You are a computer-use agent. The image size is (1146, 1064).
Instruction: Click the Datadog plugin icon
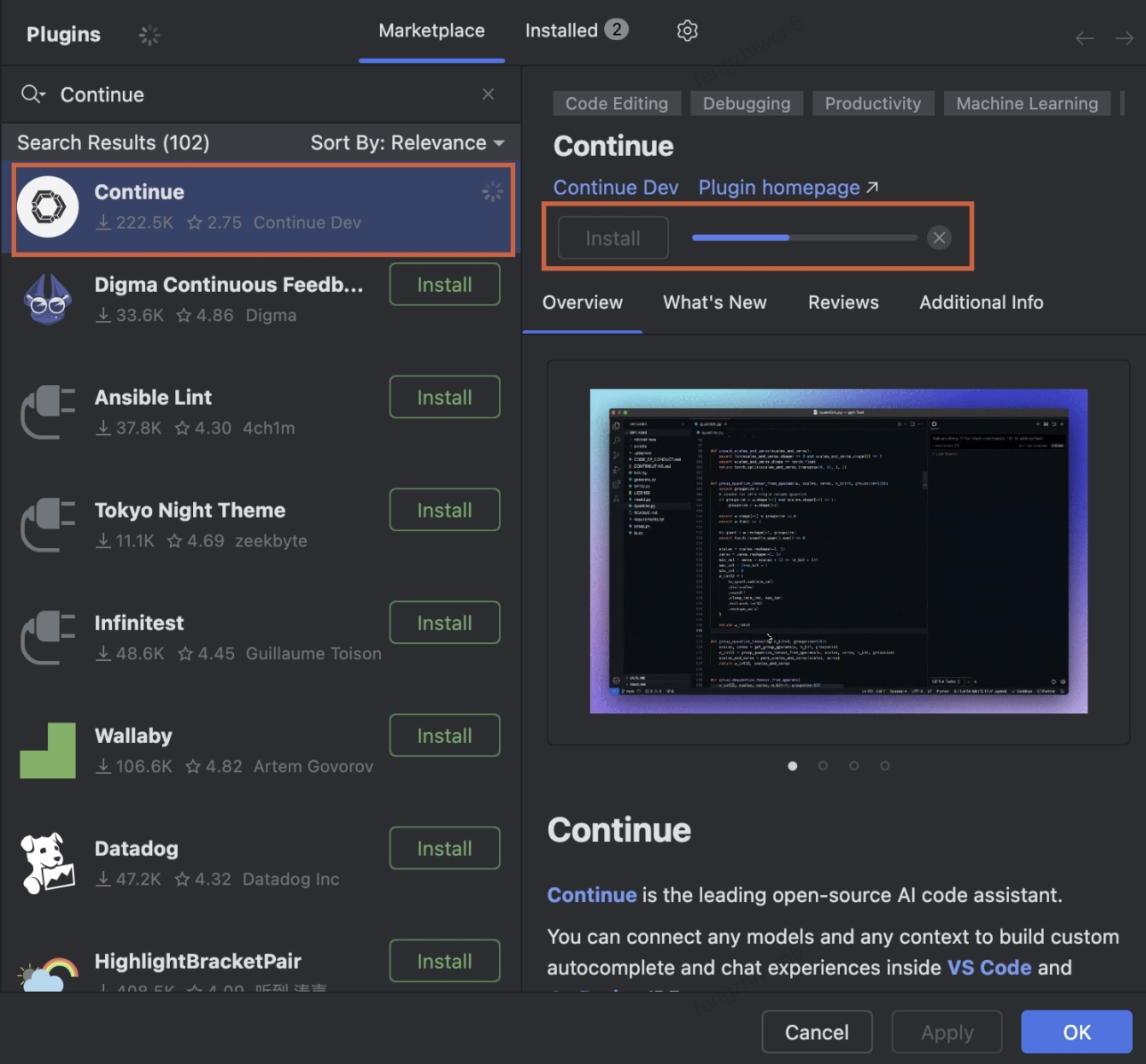click(47, 862)
